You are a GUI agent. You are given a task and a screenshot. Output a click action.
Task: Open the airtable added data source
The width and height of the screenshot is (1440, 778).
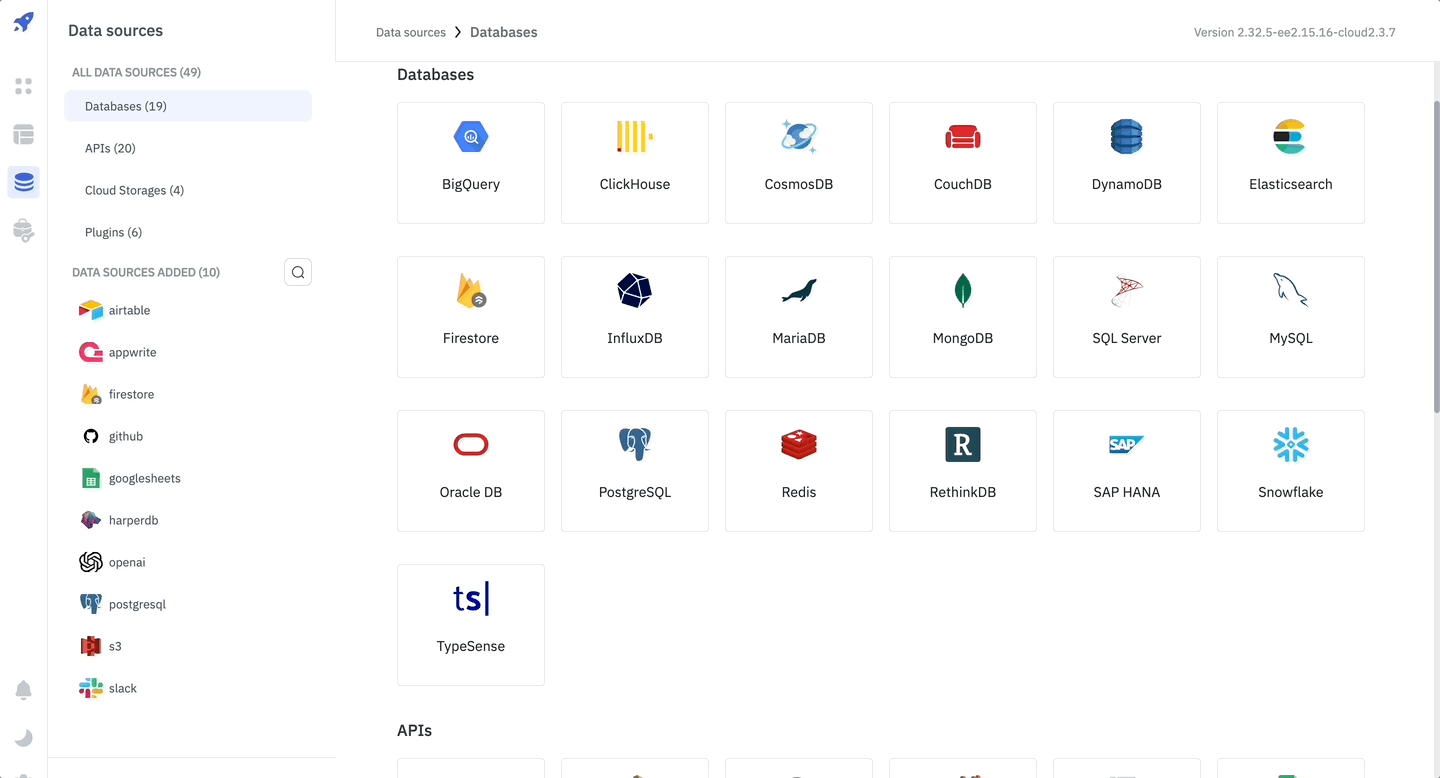(x=129, y=310)
